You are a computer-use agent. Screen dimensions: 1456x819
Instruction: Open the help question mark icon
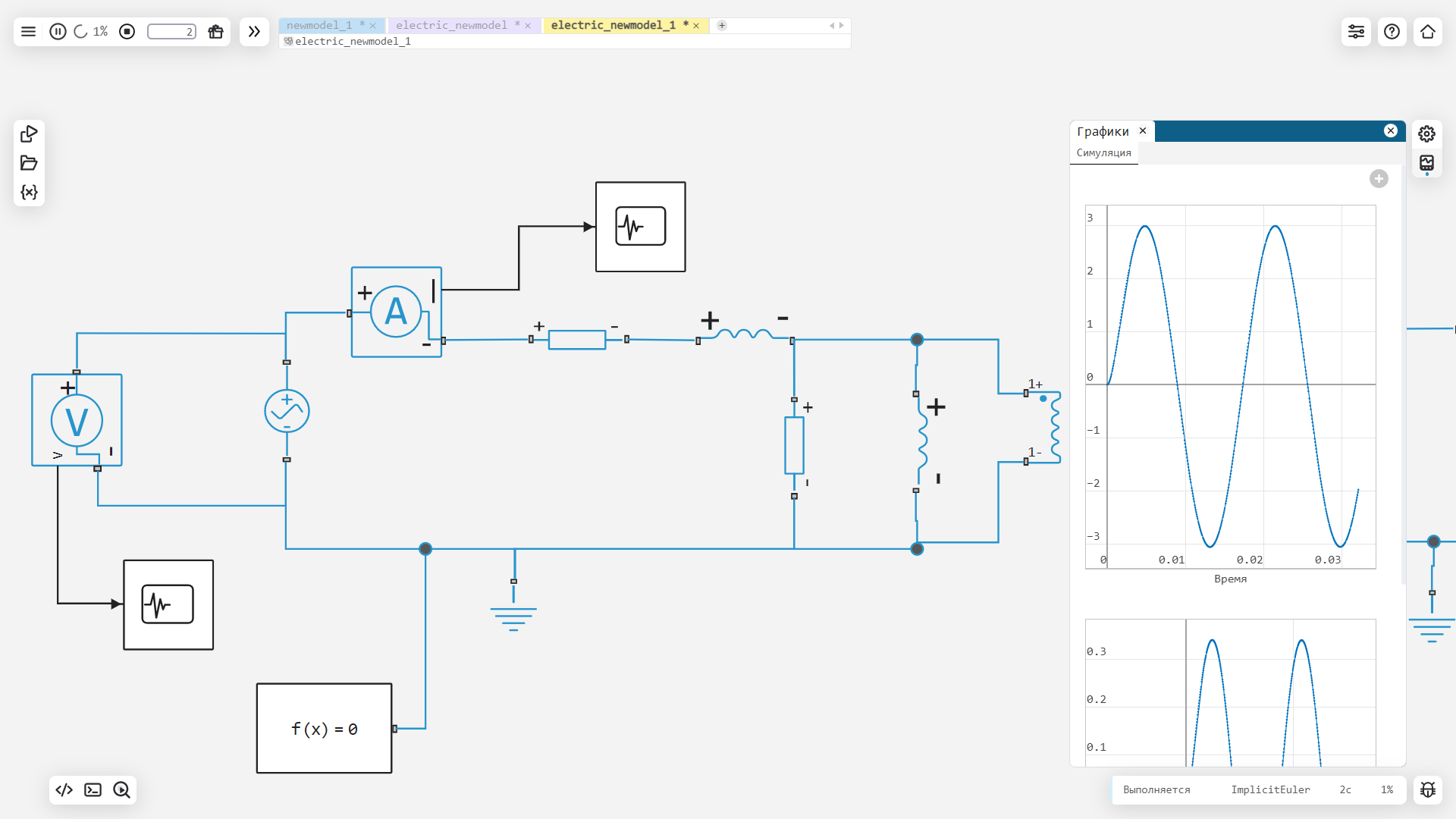tap(1392, 31)
